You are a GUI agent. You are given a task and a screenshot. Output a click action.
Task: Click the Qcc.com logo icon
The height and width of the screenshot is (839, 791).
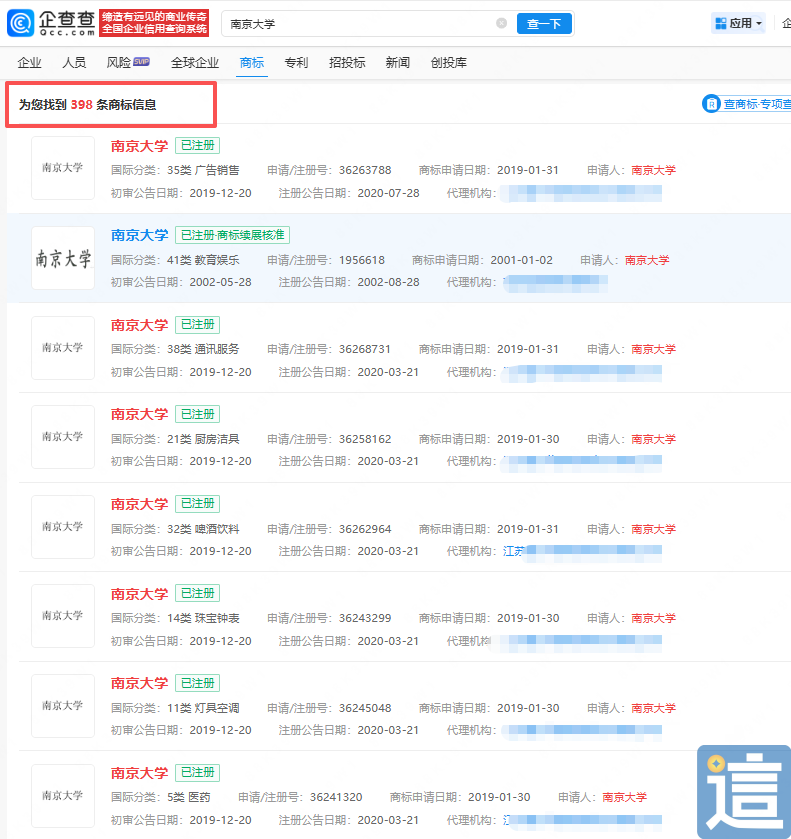click(x=21, y=23)
